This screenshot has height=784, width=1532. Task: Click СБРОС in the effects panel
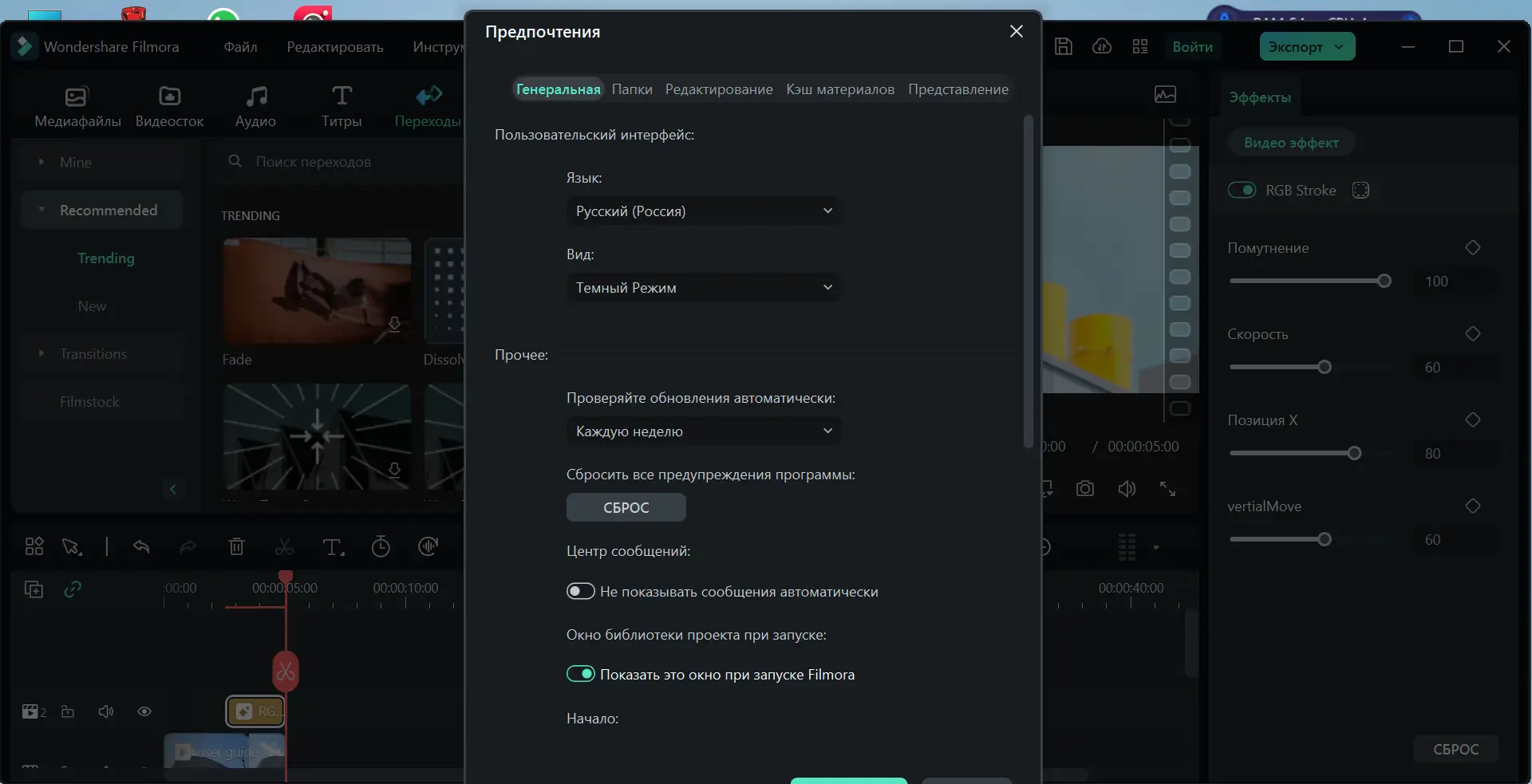pos(1456,749)
